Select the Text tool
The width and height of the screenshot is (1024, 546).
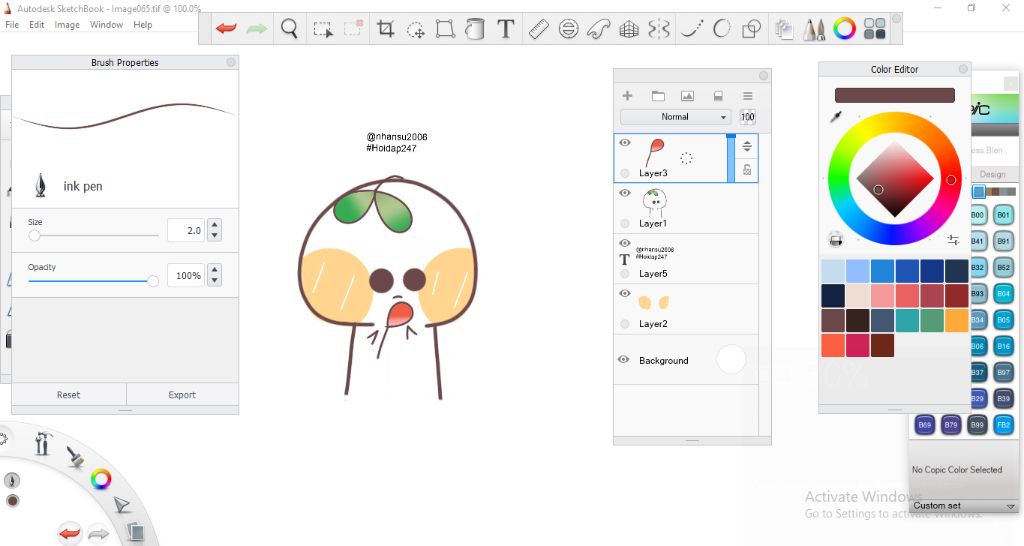[505, 29]
